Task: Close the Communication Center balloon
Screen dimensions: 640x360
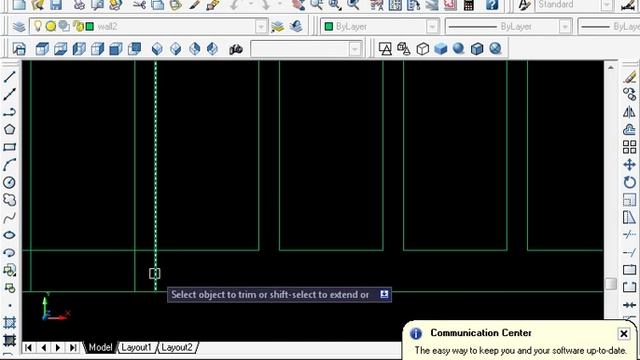Action: coord(624,334)
